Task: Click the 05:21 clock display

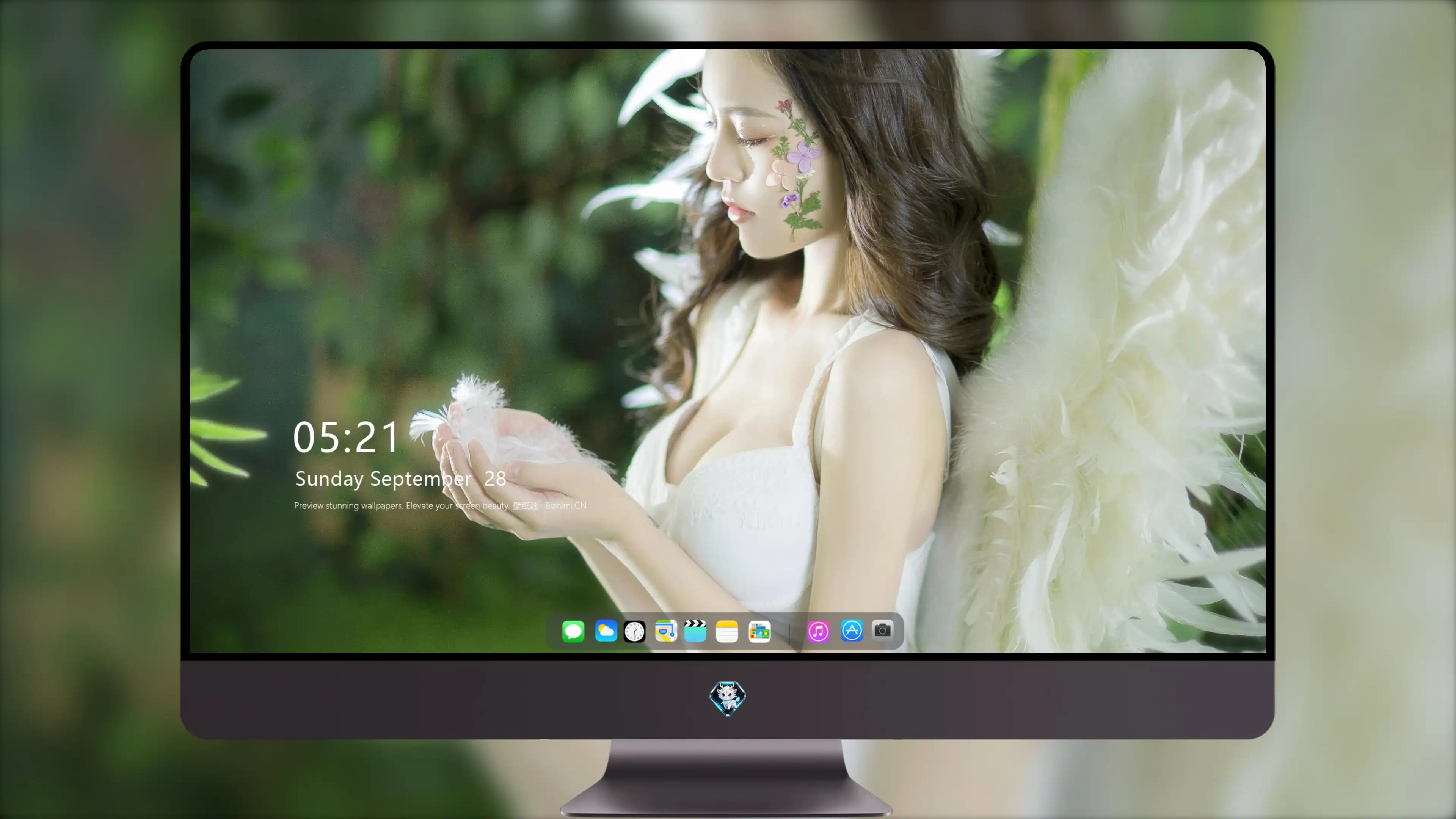Action: click(346, 438)
